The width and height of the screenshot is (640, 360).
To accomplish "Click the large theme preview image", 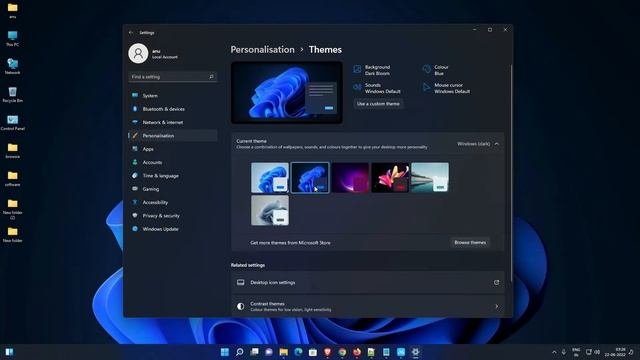I will tap(287, 93).
